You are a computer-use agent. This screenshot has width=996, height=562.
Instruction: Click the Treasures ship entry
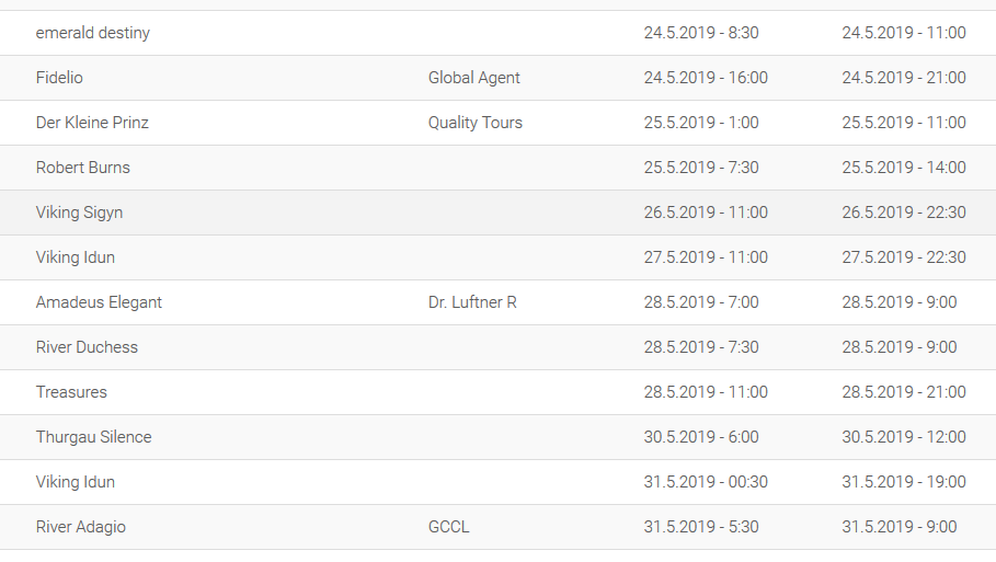[x=71, y=392]
